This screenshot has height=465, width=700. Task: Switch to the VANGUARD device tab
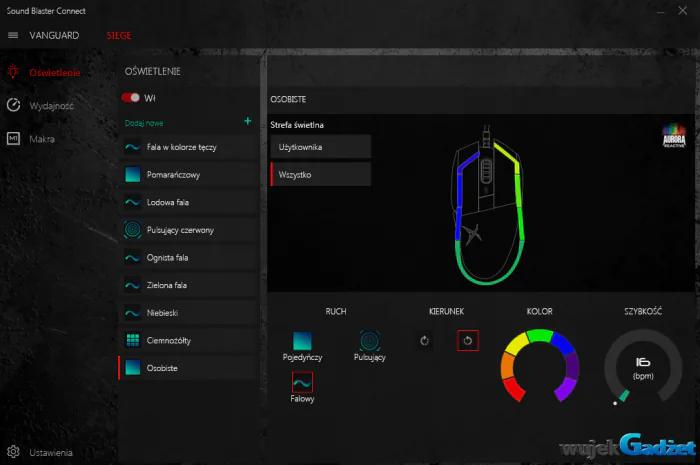54,35
